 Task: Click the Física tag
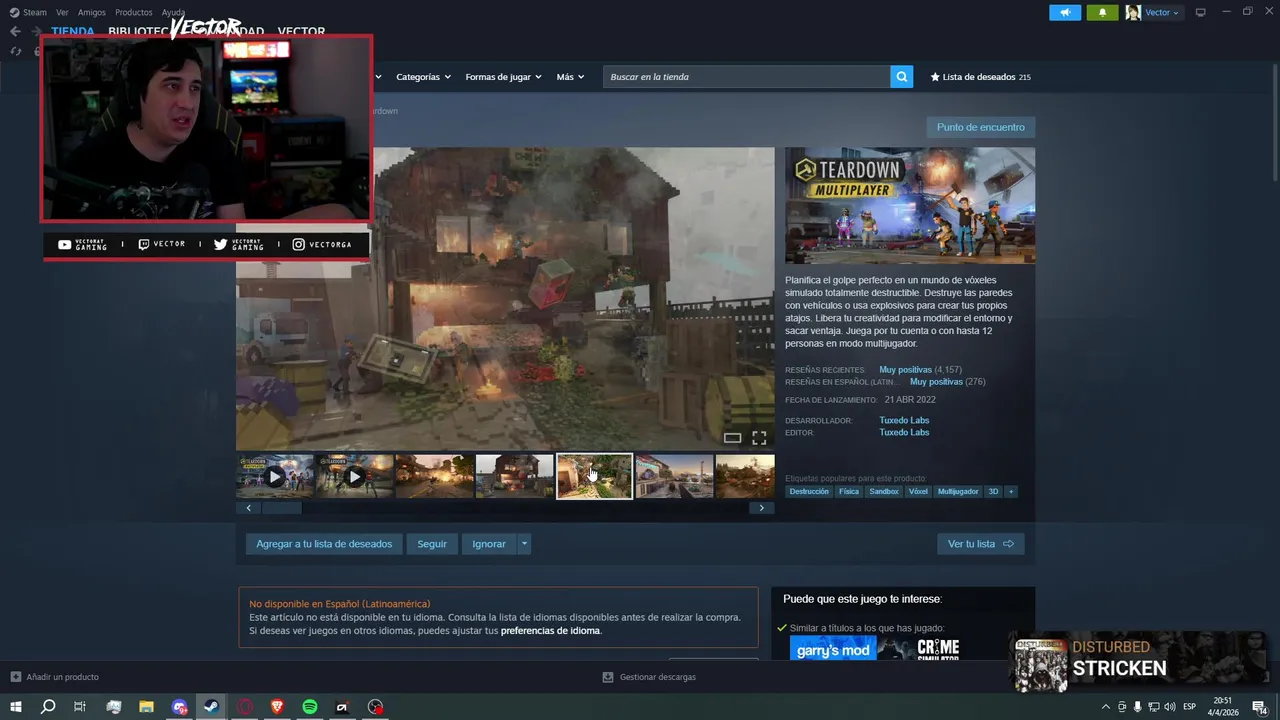(x=849, y=492)
